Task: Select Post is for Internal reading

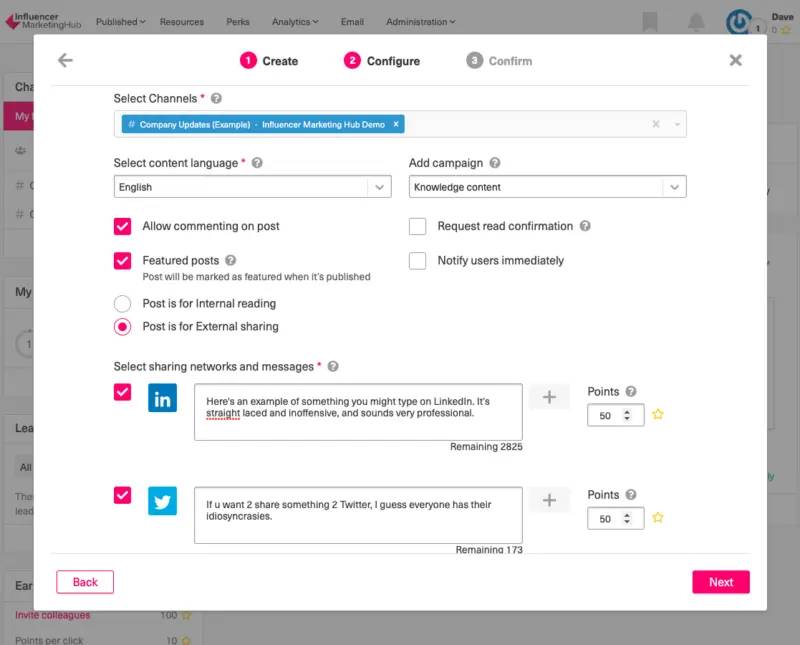Action: tap(123, 304)
